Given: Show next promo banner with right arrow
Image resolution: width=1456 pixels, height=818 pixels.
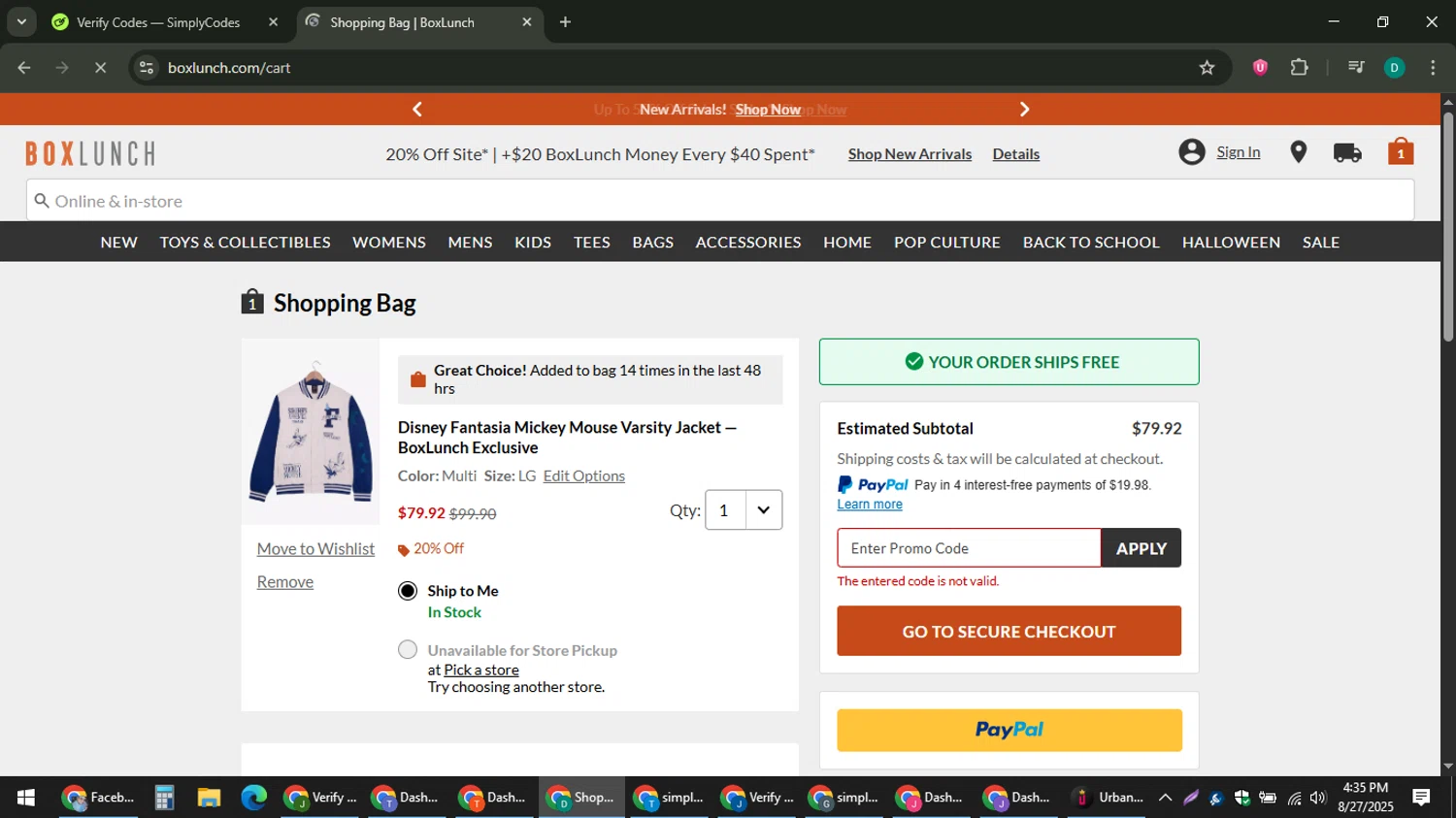Looking at the screenshot, I should 1024,110.
